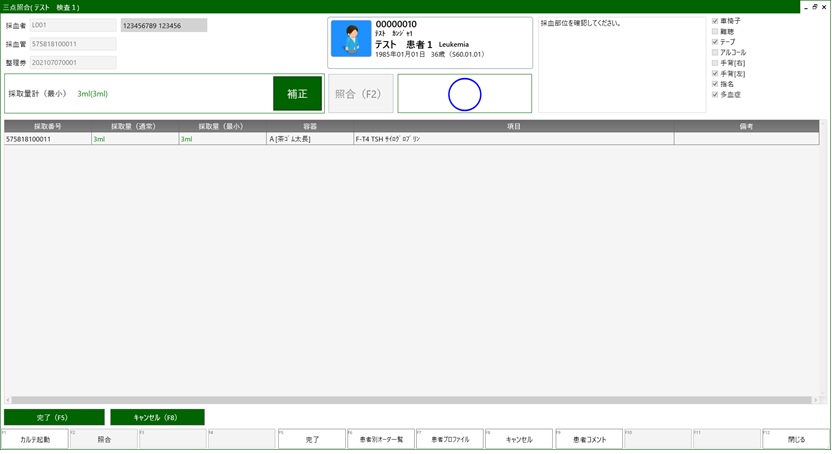
Task: Launch カルテ起動 from the function key bar
Action: click(35, 439)
